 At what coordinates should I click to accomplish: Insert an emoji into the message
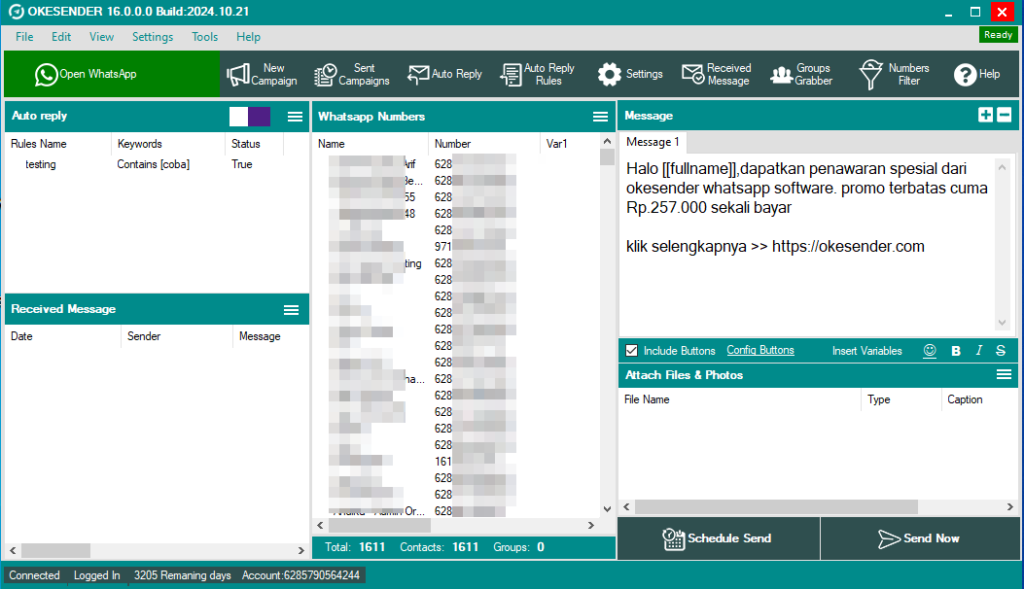pos(929,351)
